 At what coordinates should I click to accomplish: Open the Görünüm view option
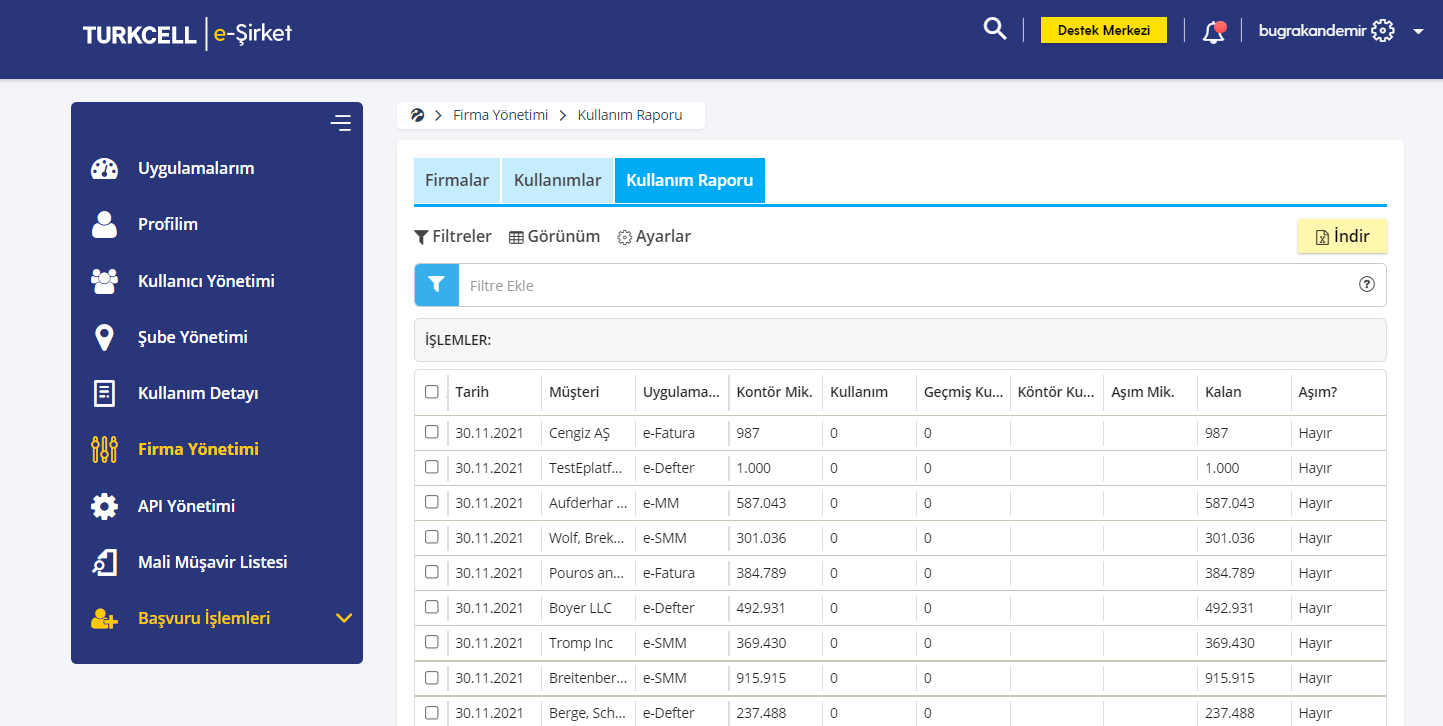(x=554, y=236)
